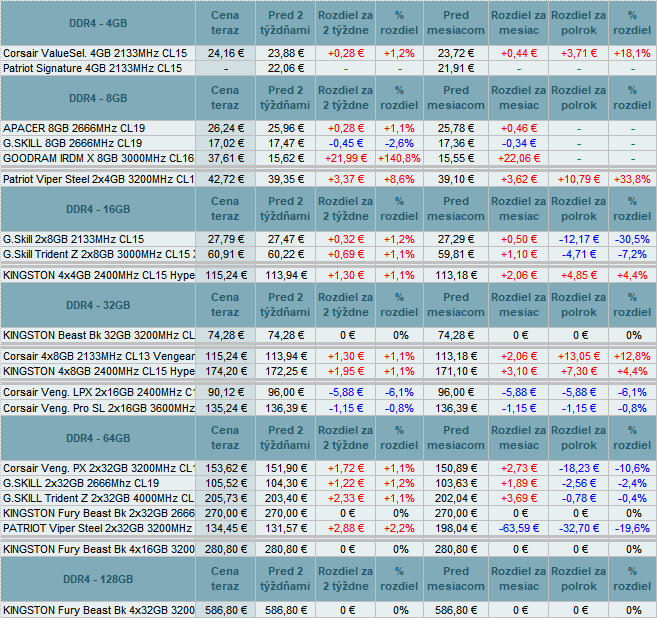
Task: Click Pred mesiacom header in DDR4 - 4GB section
Action: [456, 23]
